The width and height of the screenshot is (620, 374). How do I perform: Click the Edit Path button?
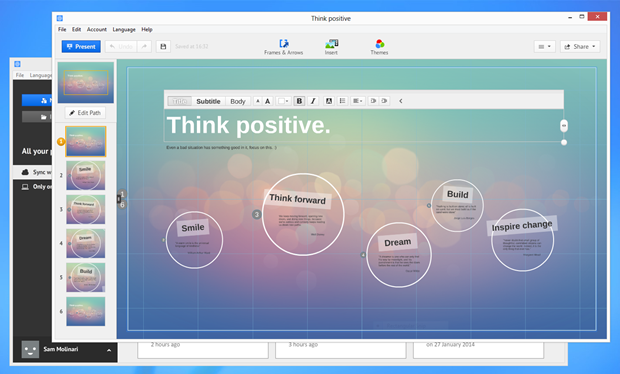pos(85,113)
